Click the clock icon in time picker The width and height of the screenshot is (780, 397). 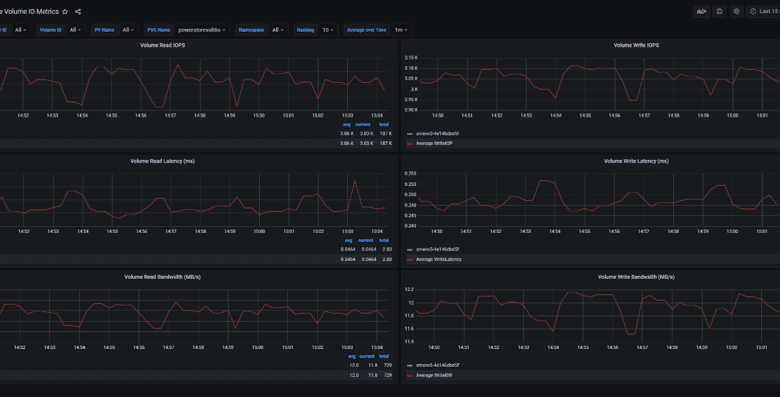click(x=753, y=11)
